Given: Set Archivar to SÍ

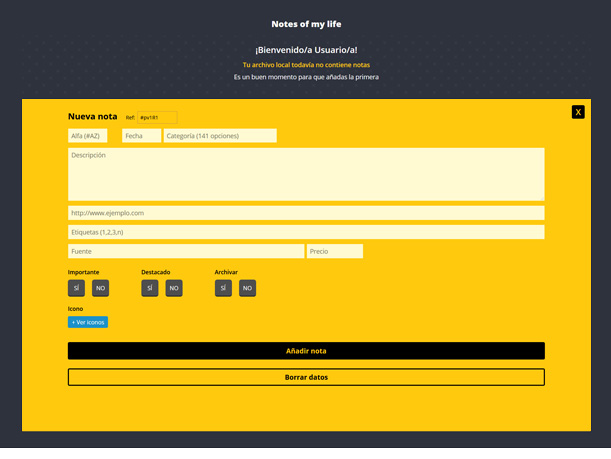Looking at the screenshot, I should tap(223, 288).
